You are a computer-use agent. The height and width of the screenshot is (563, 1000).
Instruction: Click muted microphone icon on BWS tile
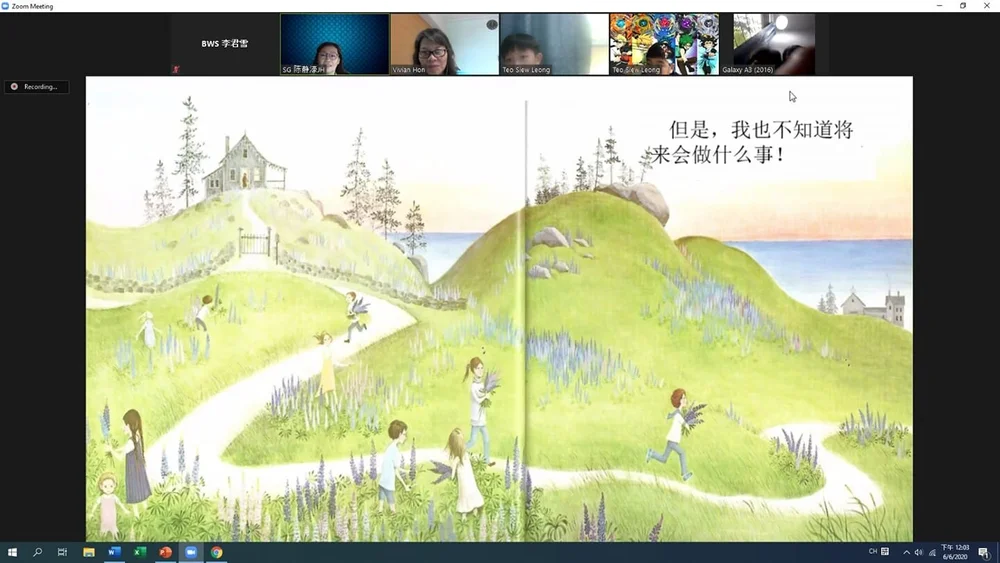click(176, 69)
